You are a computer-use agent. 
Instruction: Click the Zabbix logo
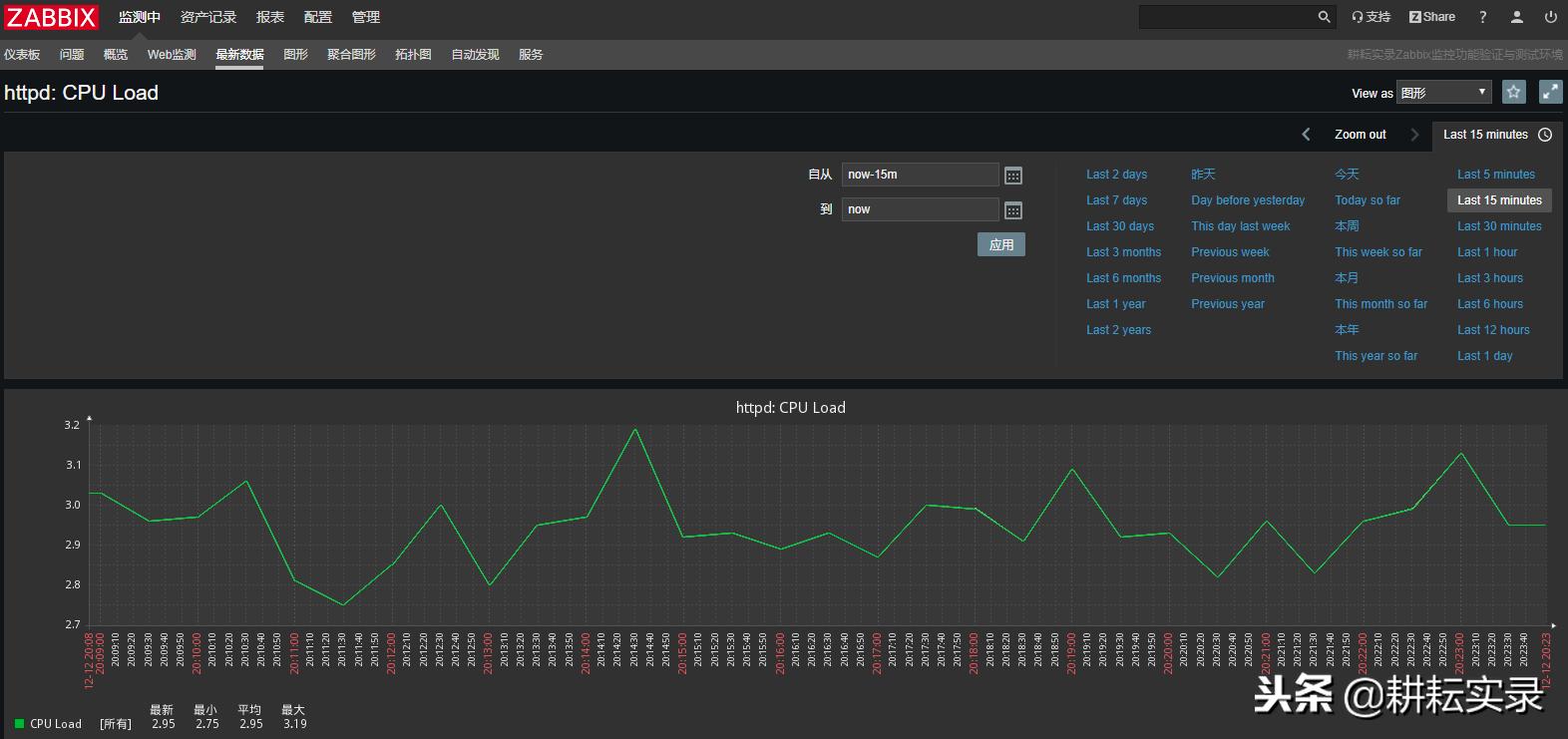pos(52,17)
